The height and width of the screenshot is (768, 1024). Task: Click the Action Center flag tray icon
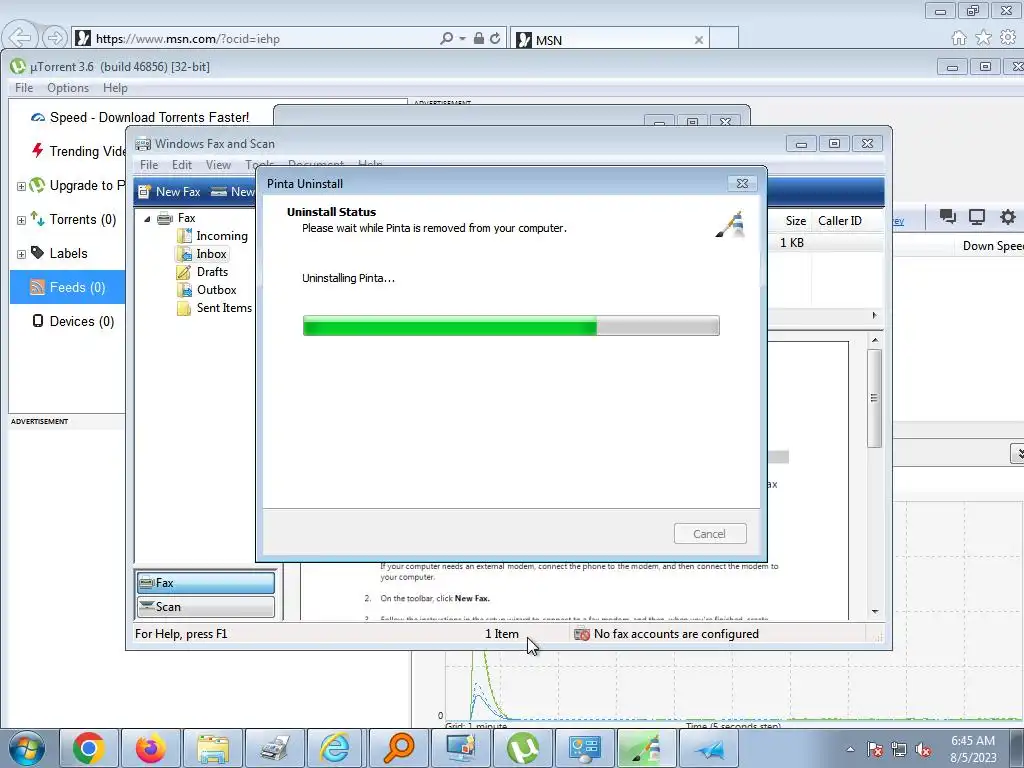[x=874, y=749]
